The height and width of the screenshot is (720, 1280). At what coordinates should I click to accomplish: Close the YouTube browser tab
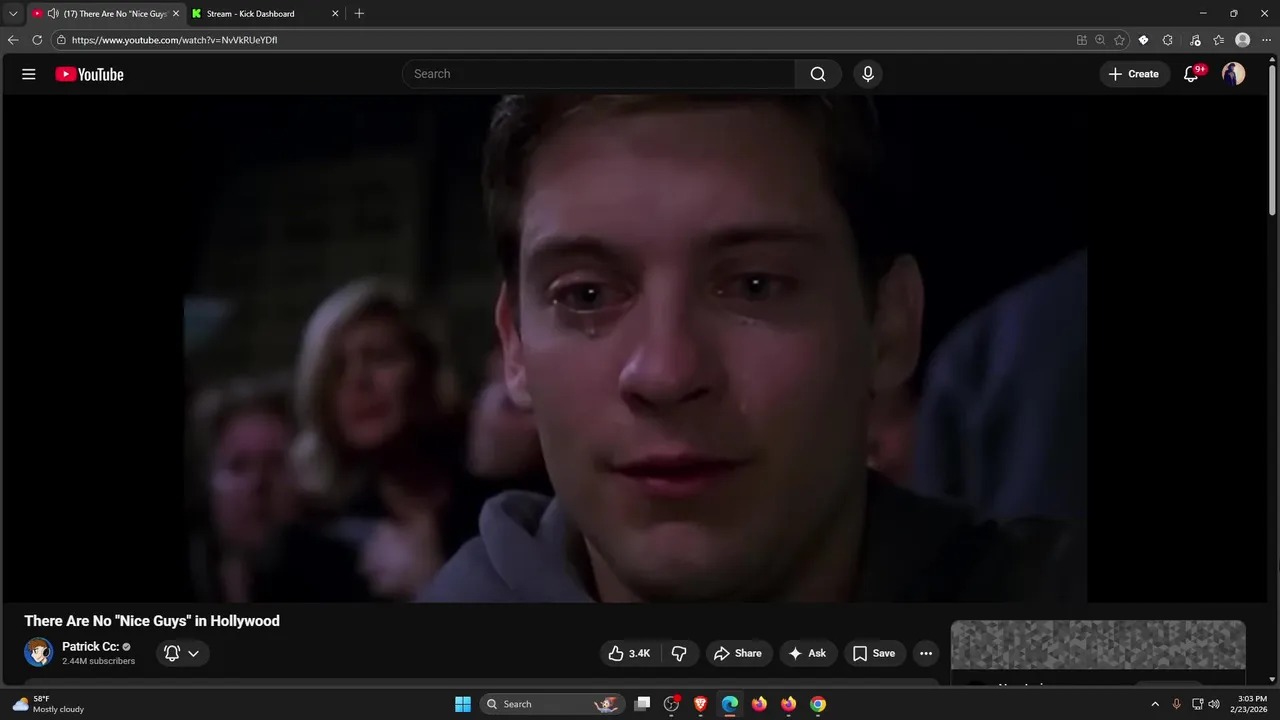tap(176, 14)
